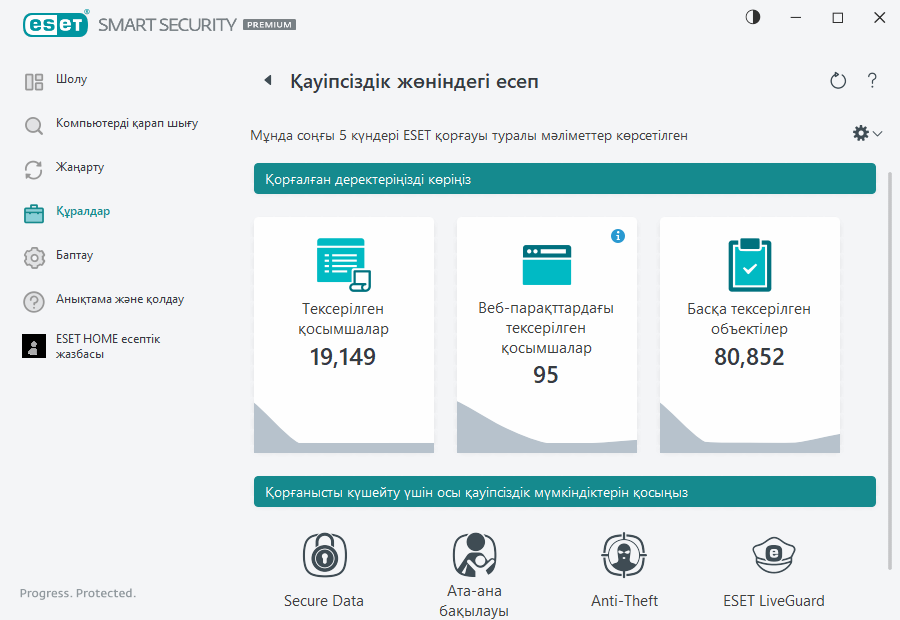Open the ESET HOME есептік жазбасы account
Image resolution: width=900 pixels, height=620 pixels.
pyautogui.click(x=33, y=346)
